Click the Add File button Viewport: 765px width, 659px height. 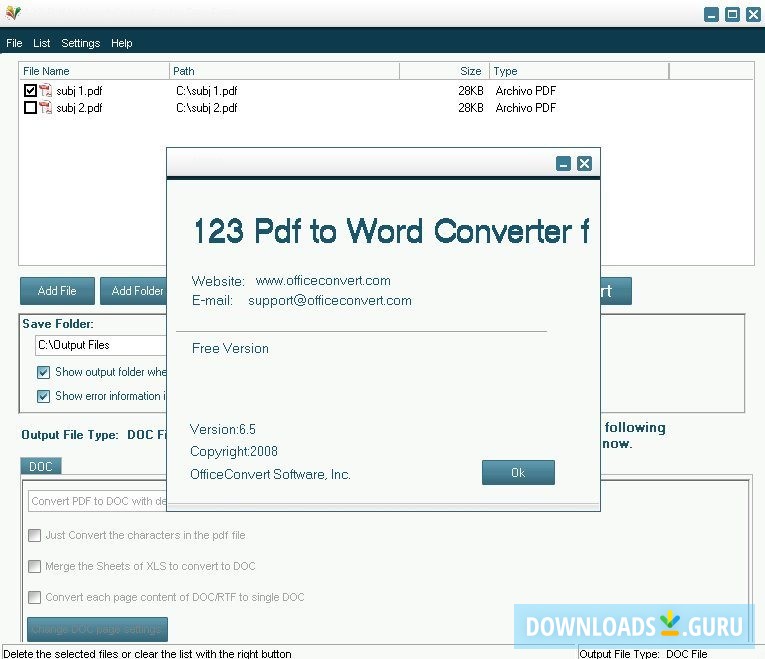(x=57, y=291)
